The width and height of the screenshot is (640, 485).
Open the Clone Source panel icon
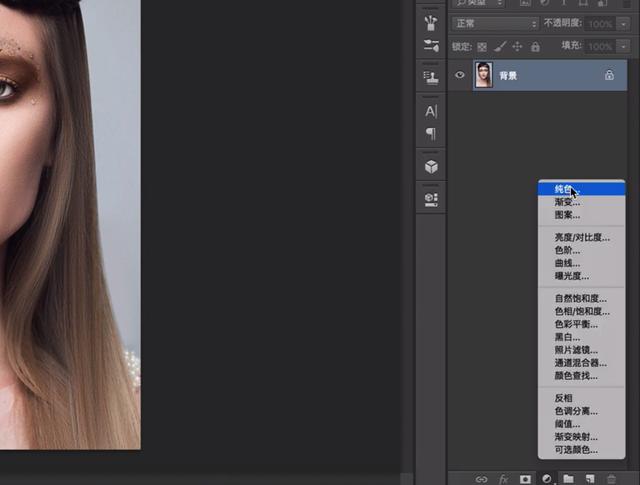pos(431,77)
